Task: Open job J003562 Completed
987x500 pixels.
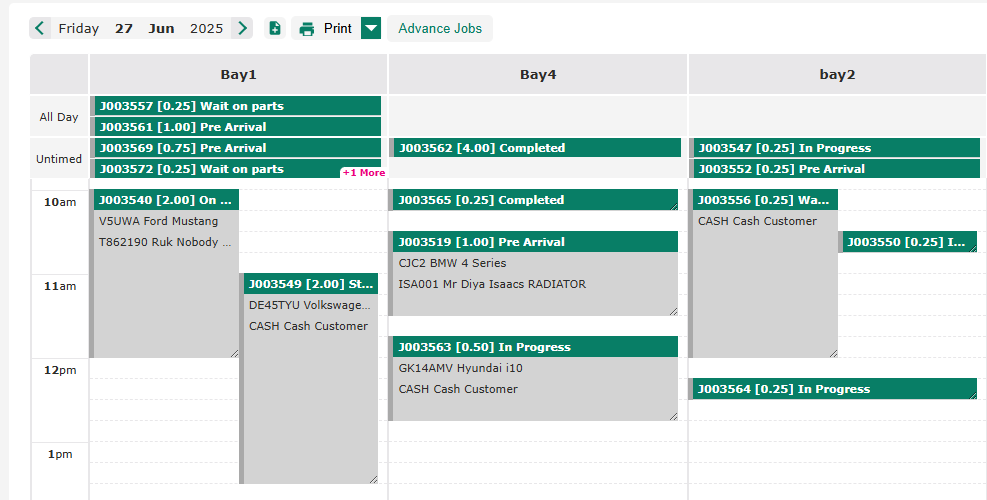Action: 535,148
